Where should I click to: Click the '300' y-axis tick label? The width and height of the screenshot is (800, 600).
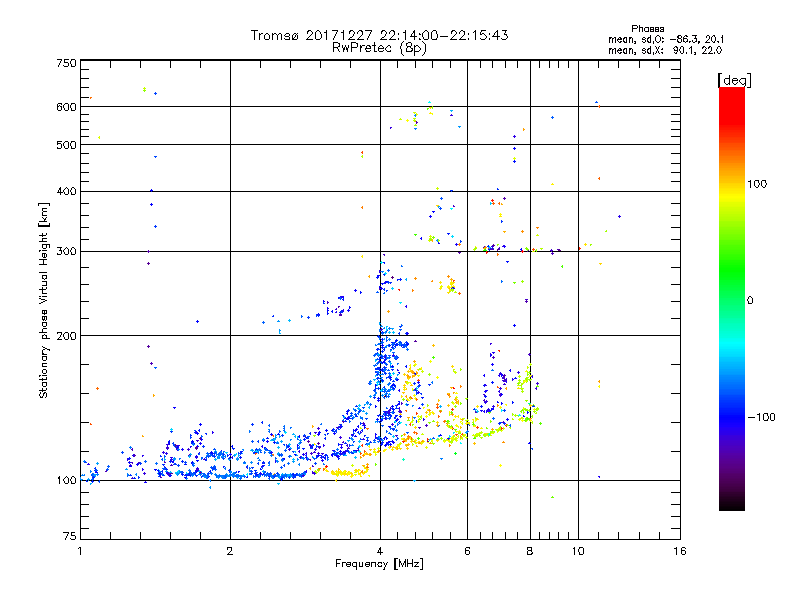(x=66, y=252)
